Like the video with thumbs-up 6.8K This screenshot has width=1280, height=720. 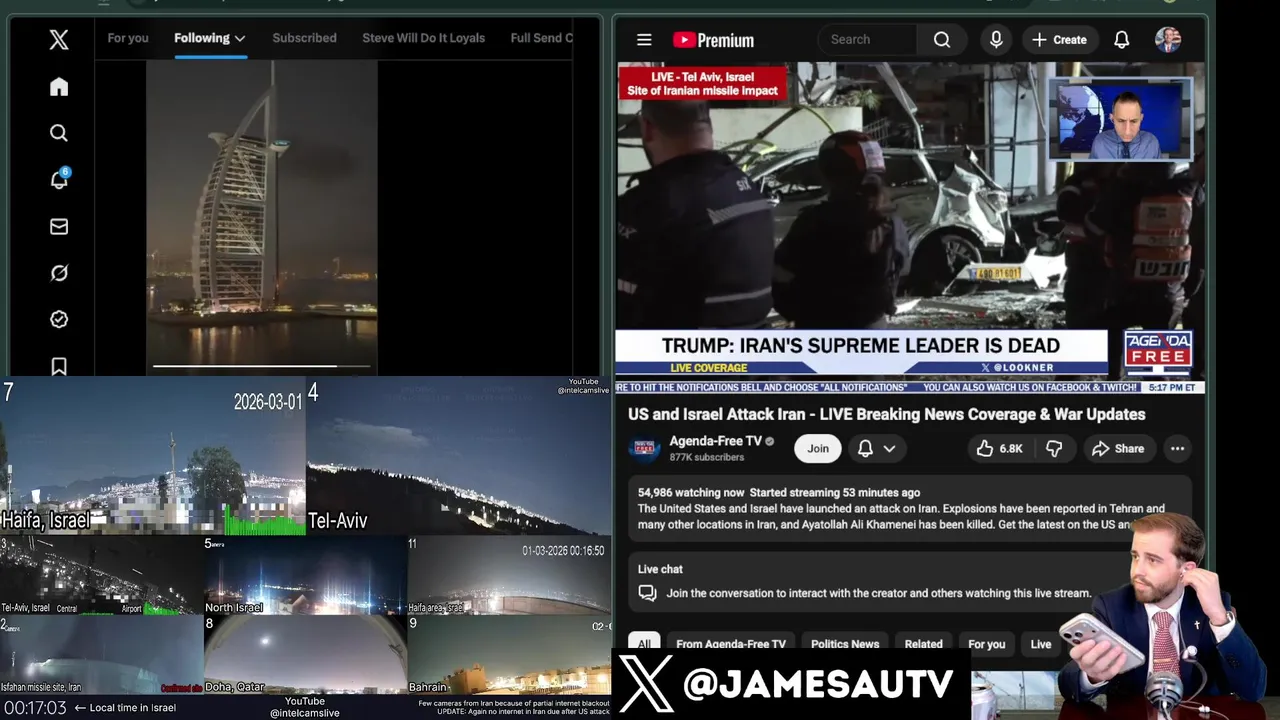coord(1000,449)
